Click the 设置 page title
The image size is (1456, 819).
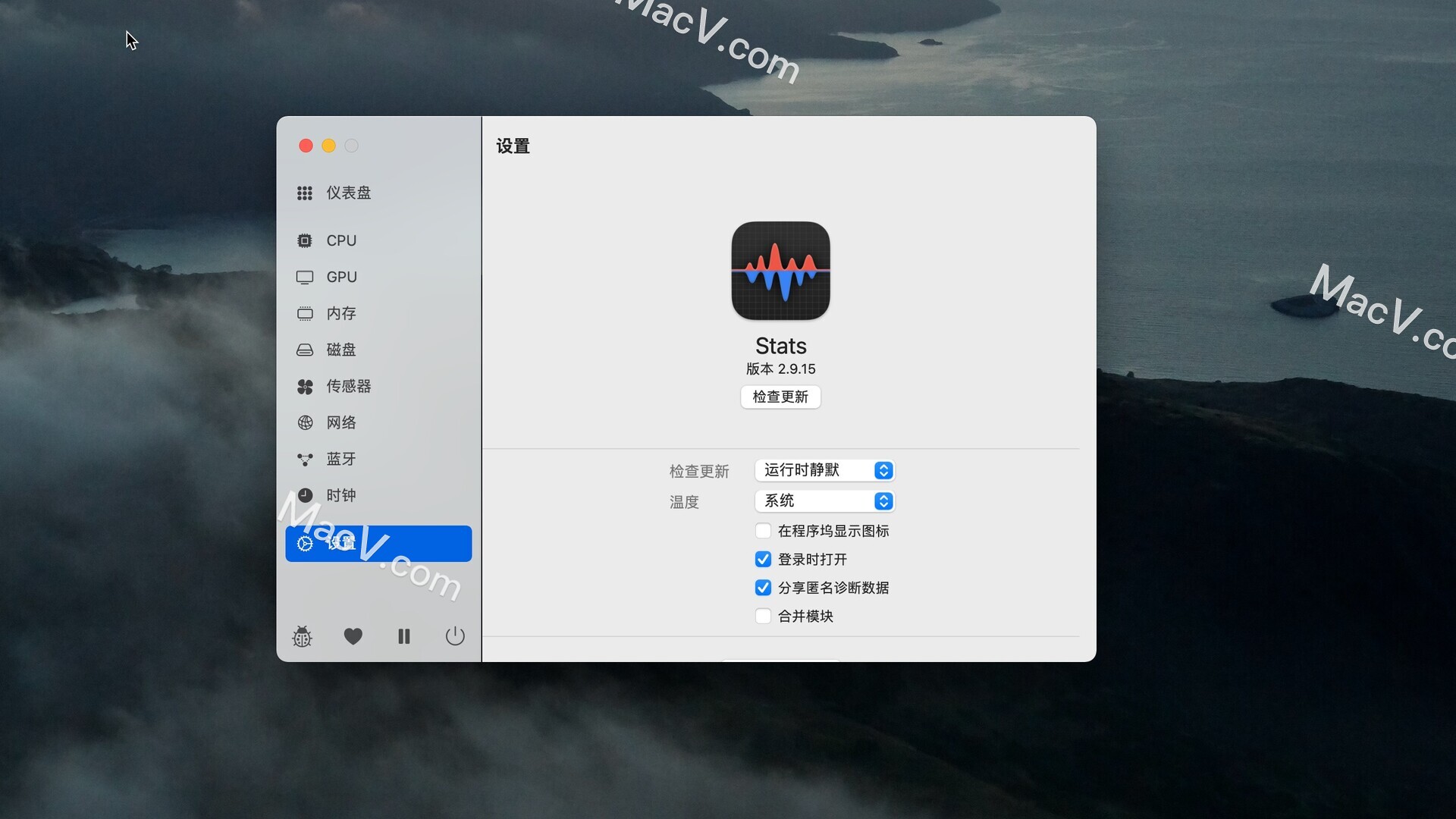click(513, 146)
